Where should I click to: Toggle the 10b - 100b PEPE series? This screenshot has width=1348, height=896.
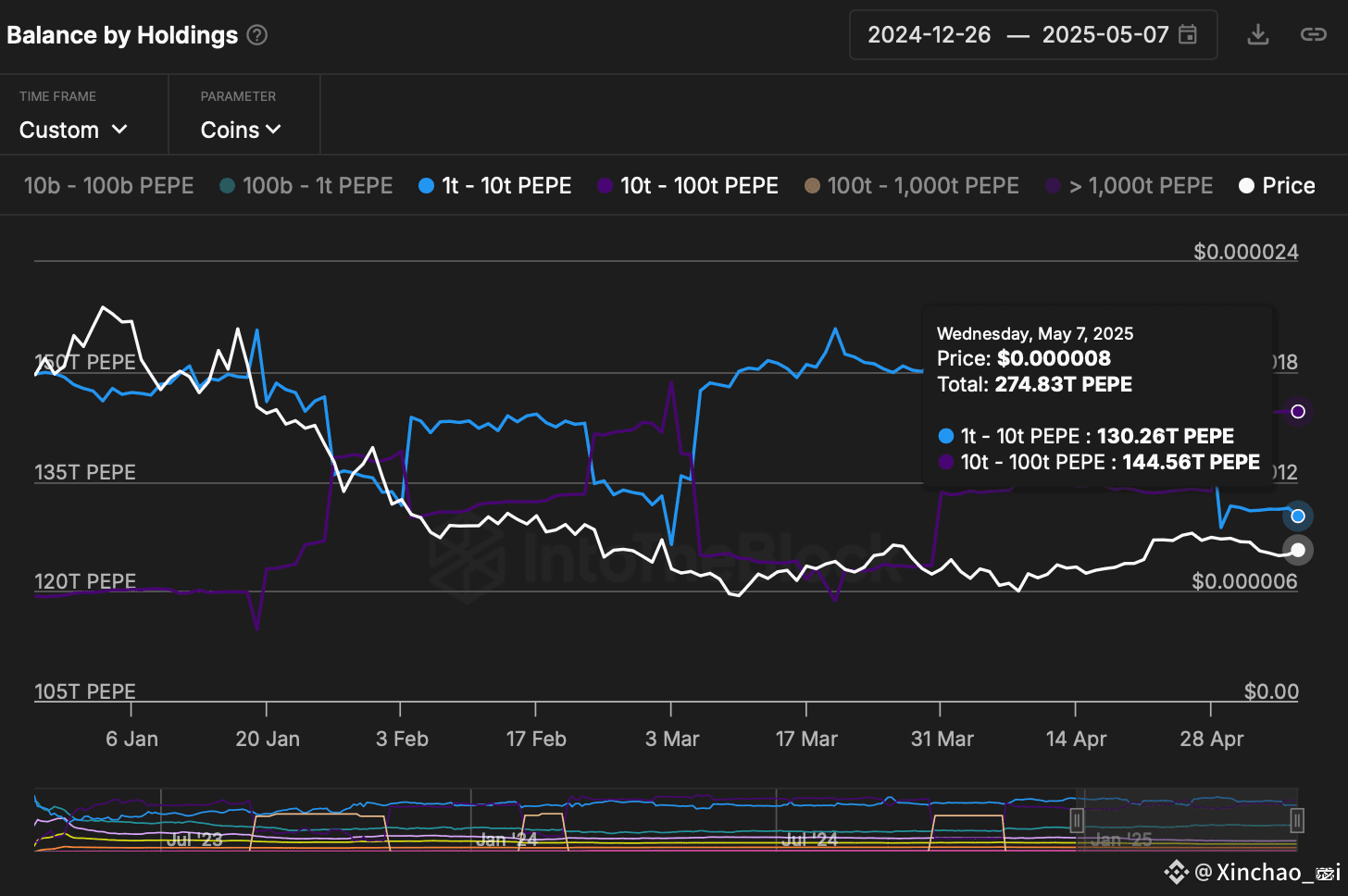pos(108,186)
